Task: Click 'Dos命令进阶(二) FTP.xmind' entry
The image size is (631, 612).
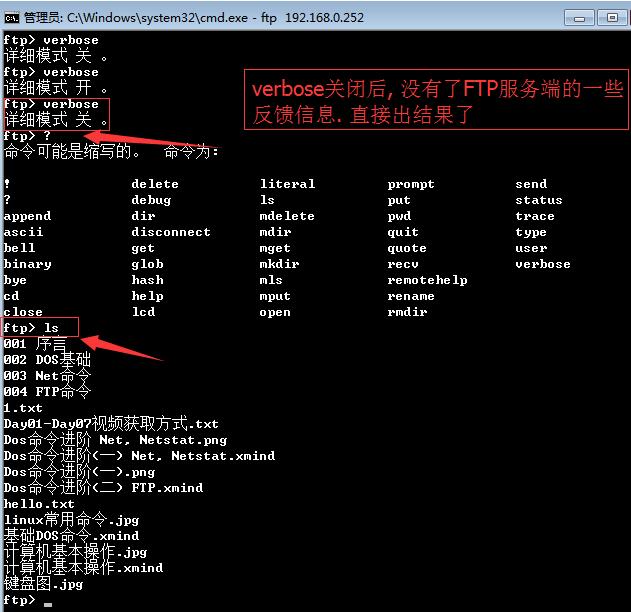Action: click(103, 488)
